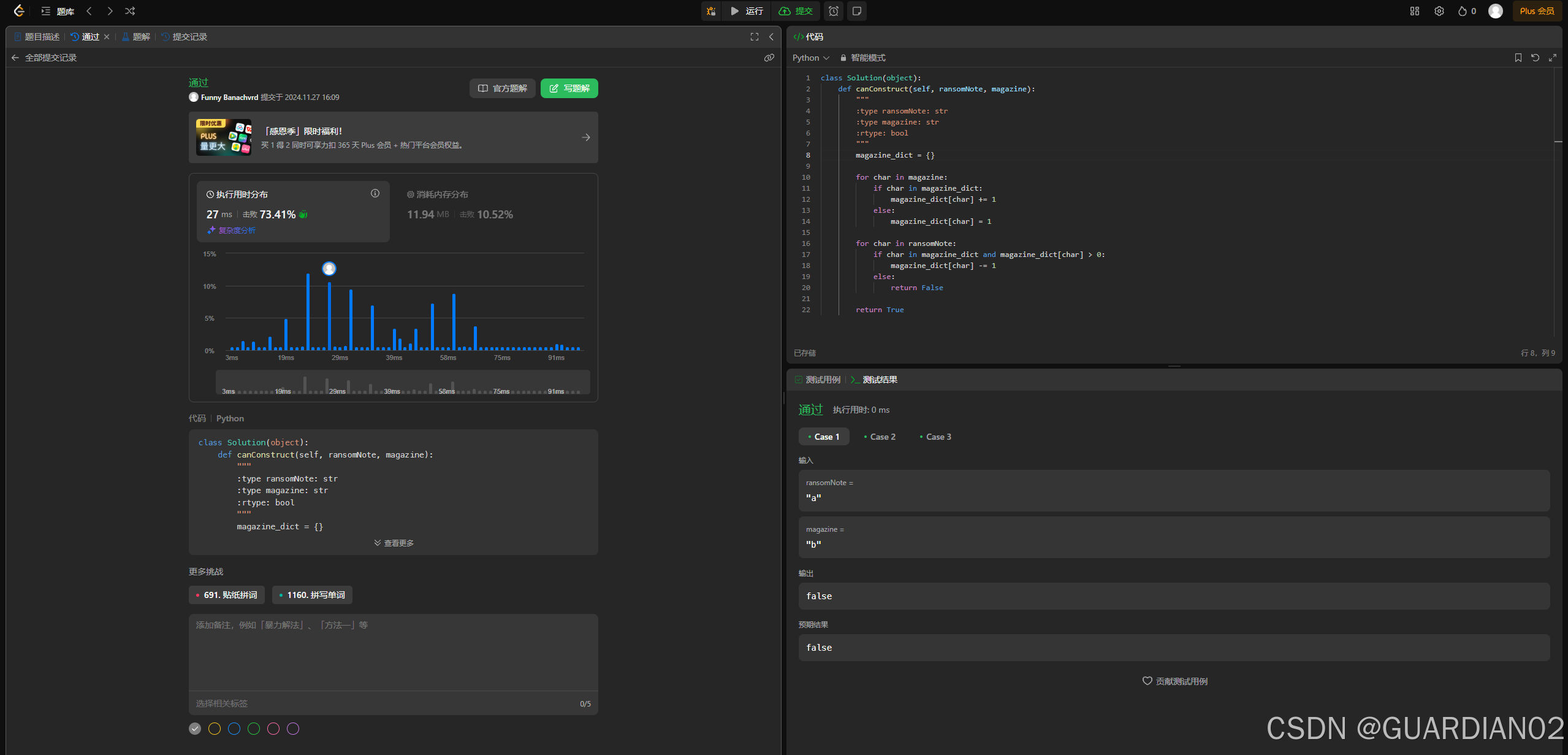
Task: Bookmark the code with the bookmark icon
Action: click(x=1518, y=58)
